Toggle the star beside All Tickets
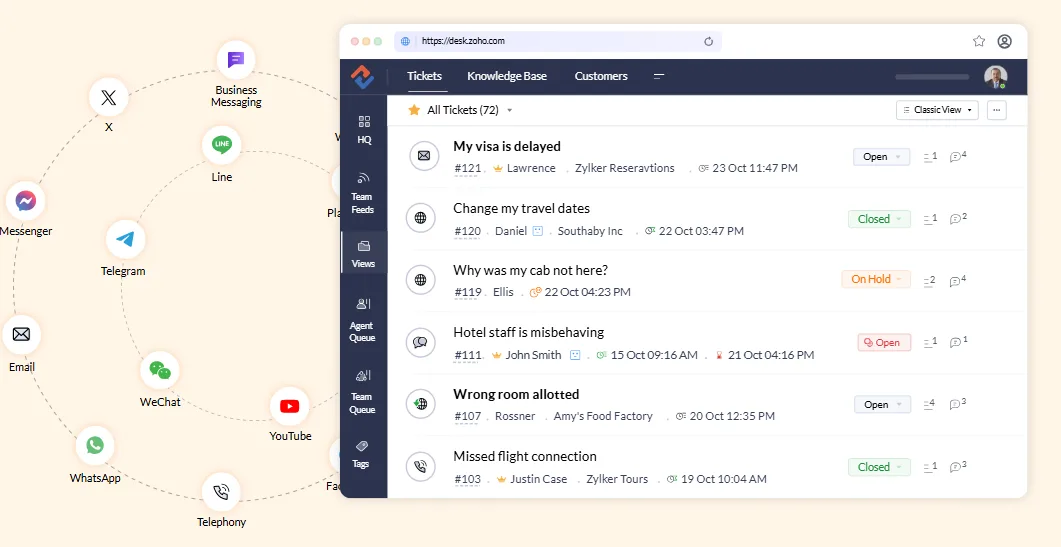 point(414,110)
